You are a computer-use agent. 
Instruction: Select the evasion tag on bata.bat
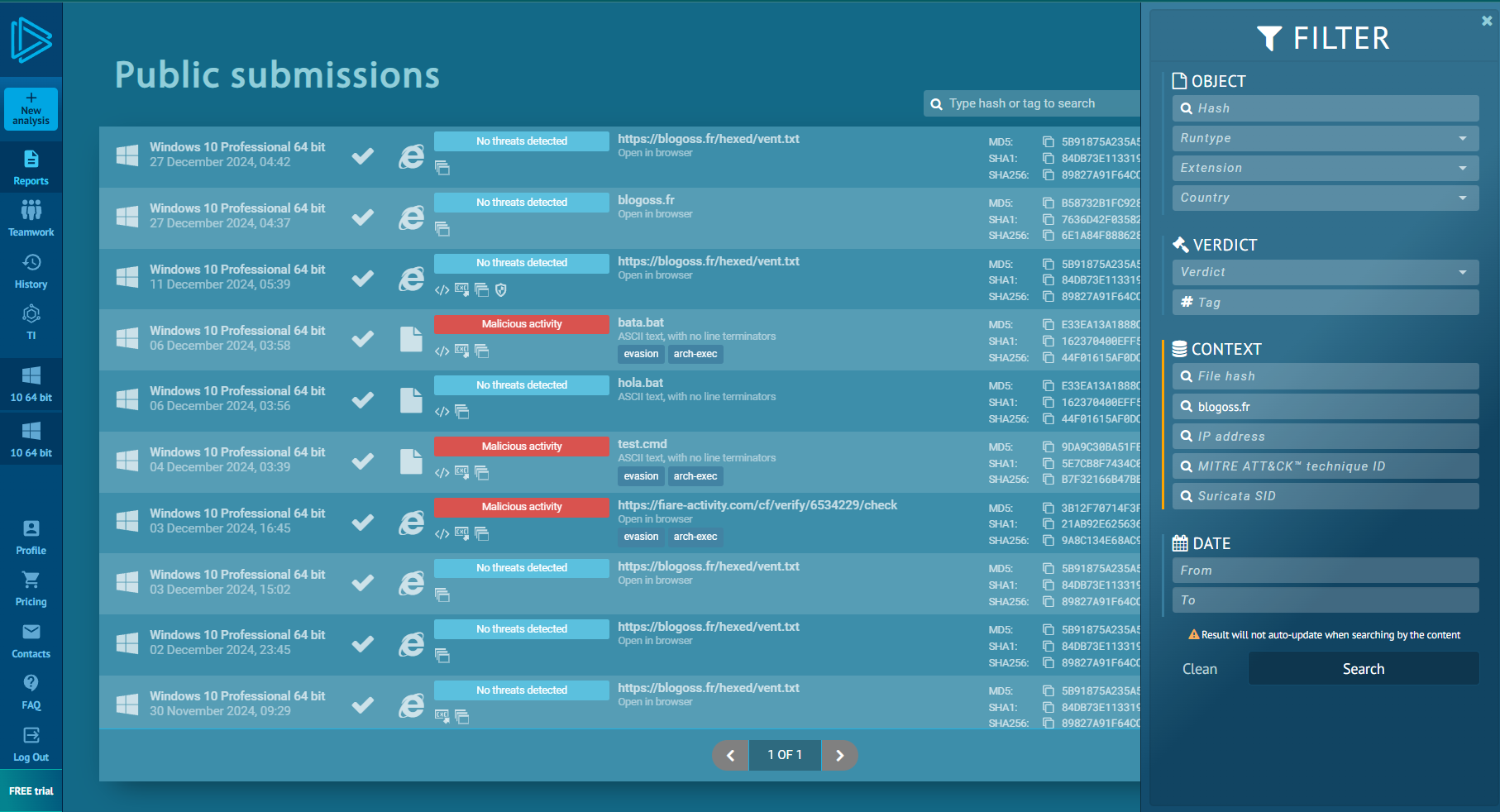tap(641, 354)
